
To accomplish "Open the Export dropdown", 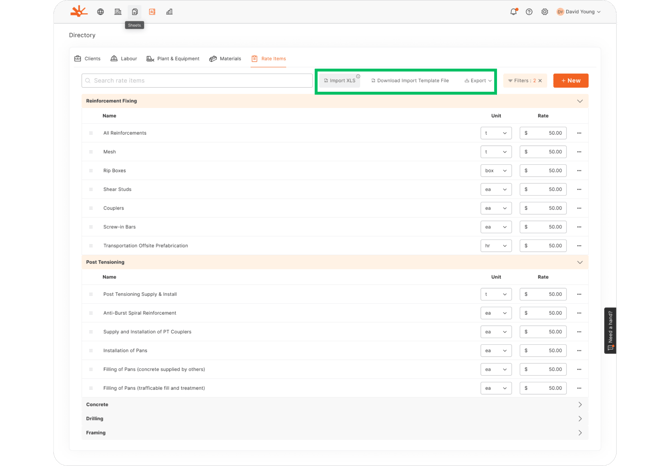I will (x=479, y=81).
